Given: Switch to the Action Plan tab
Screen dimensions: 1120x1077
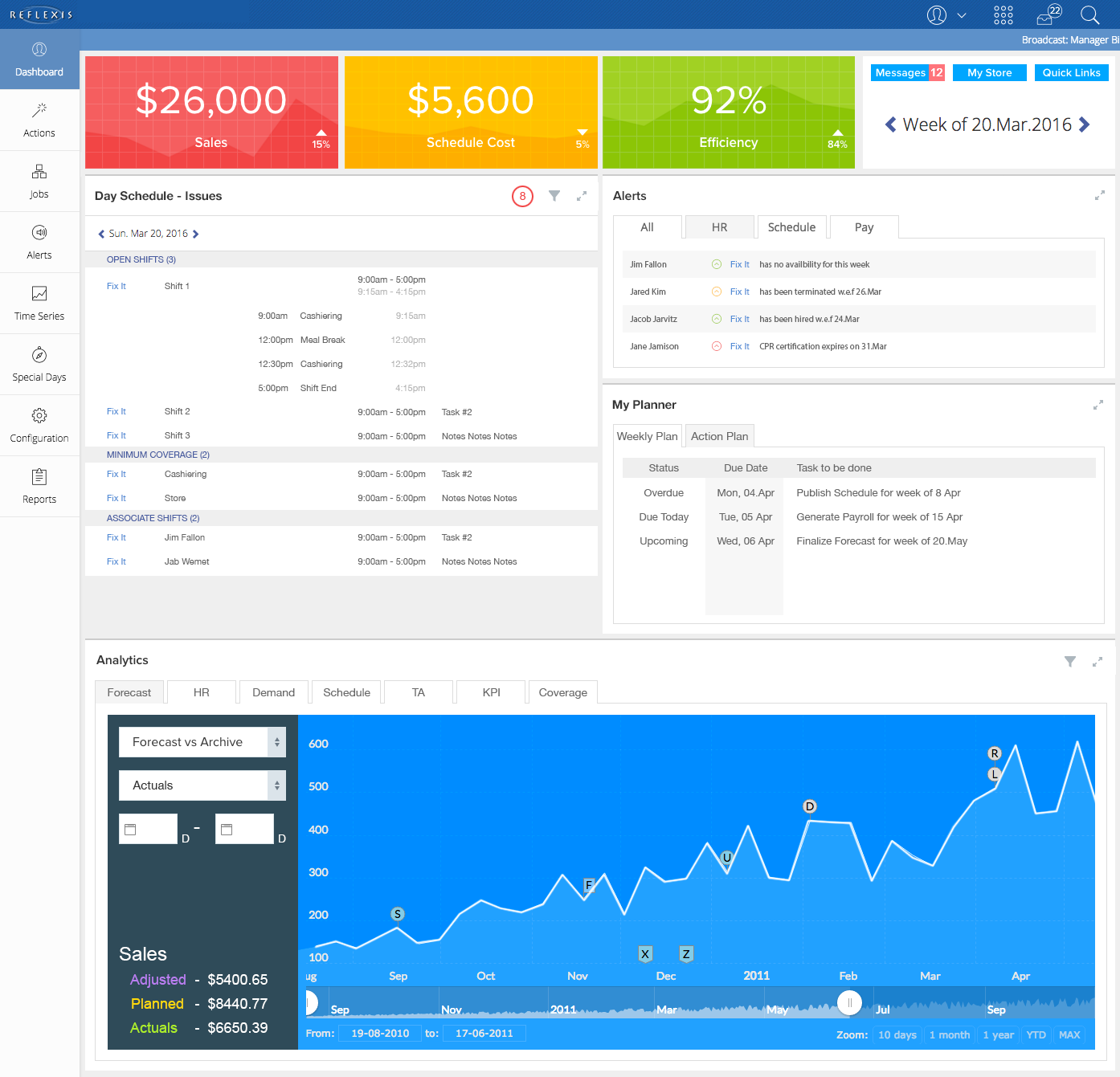Looking at the screenshot, I should click(719, 436).
